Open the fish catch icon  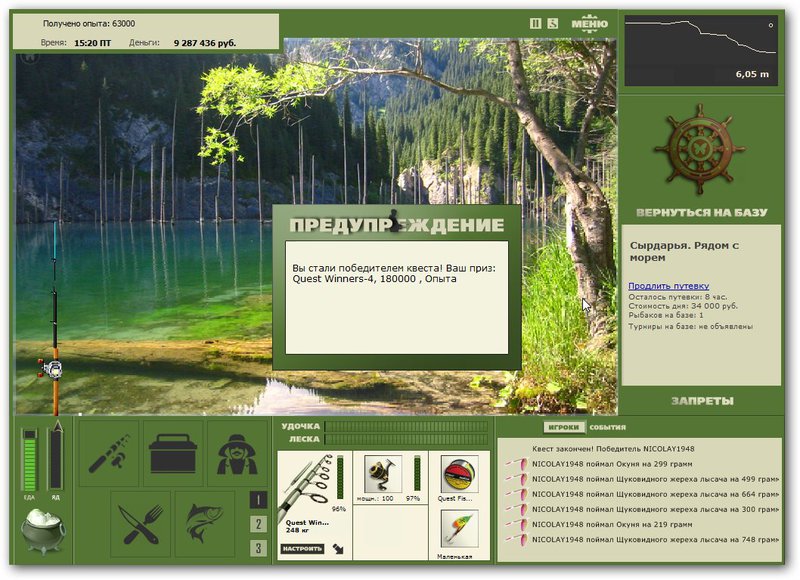pos(205,524)
